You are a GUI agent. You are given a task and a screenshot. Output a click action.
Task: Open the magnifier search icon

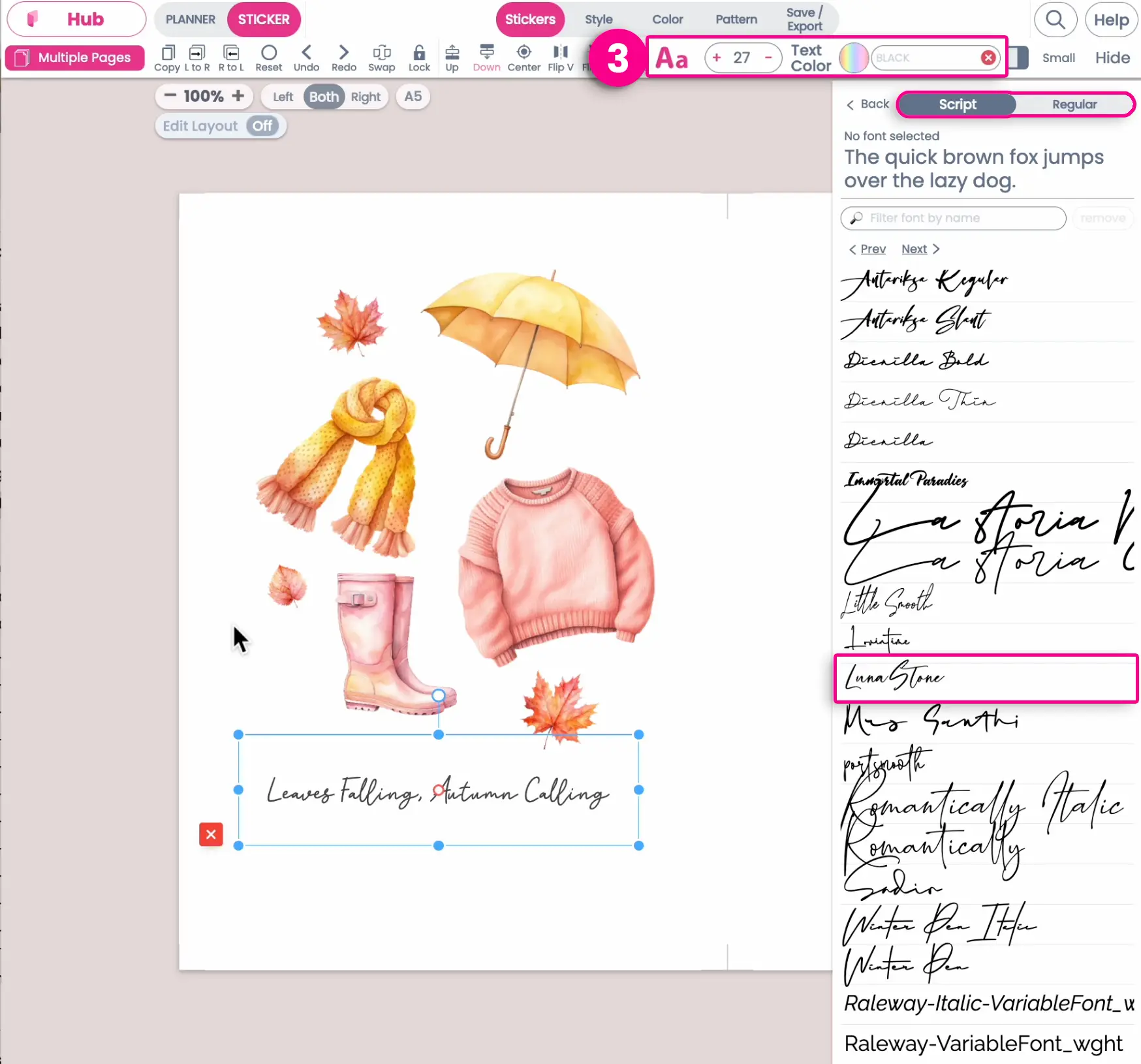[1055, 20]
